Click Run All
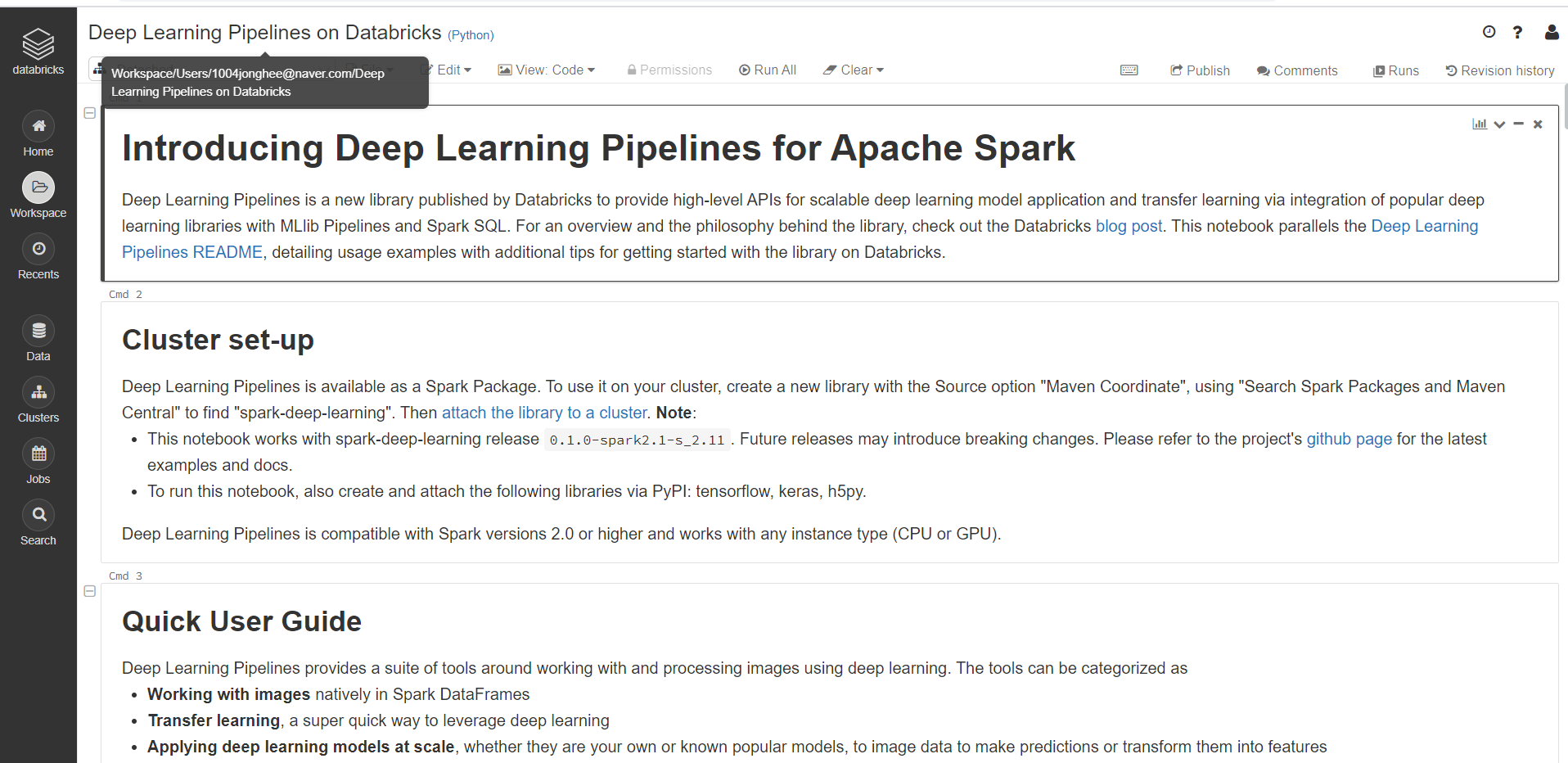The height and width of the screenshot is (763, 1568). [x=767, y=70]
